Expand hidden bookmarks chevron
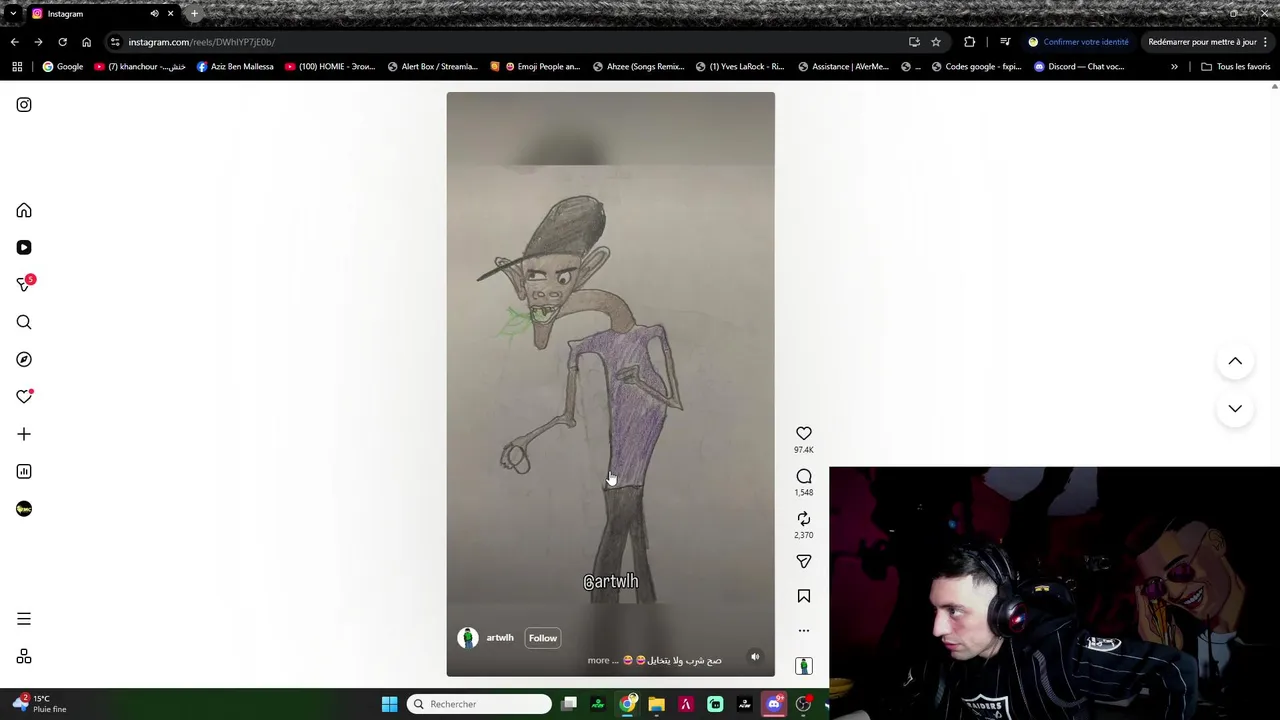1280x720 pixels. (x=1174, y=67)
